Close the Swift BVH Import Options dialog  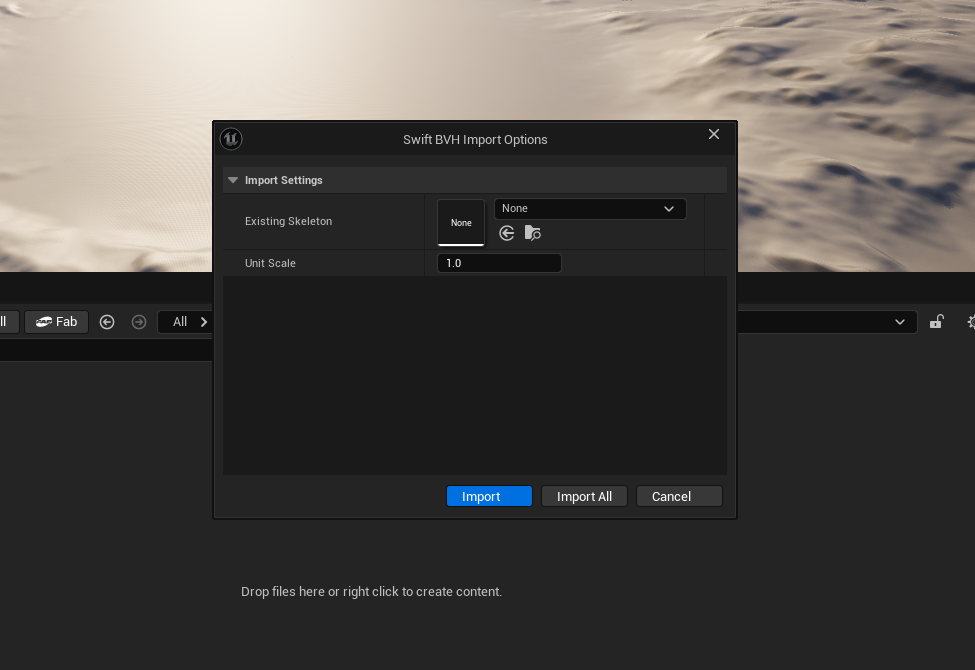(x=714, y=134)
